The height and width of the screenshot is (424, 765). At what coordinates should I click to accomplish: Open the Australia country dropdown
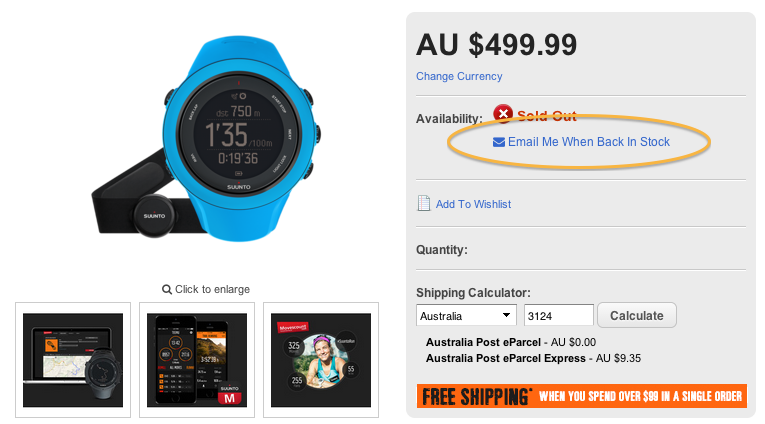pyautogui.click(x=466, y=316)
